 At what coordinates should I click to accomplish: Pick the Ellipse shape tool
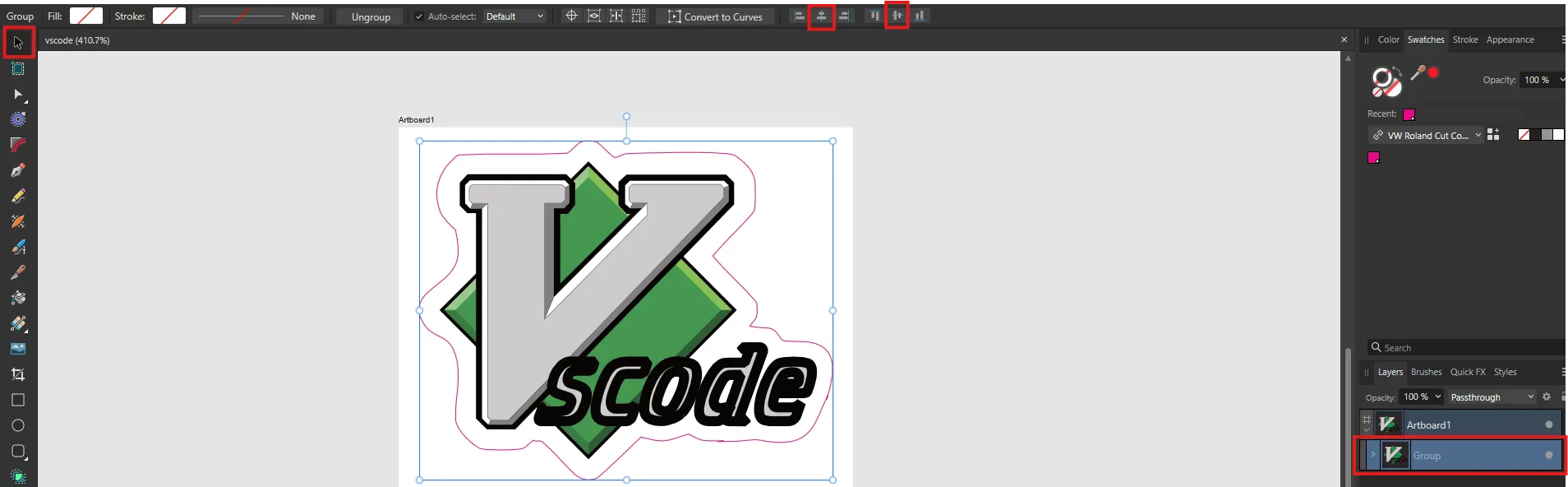click(18, 425)
